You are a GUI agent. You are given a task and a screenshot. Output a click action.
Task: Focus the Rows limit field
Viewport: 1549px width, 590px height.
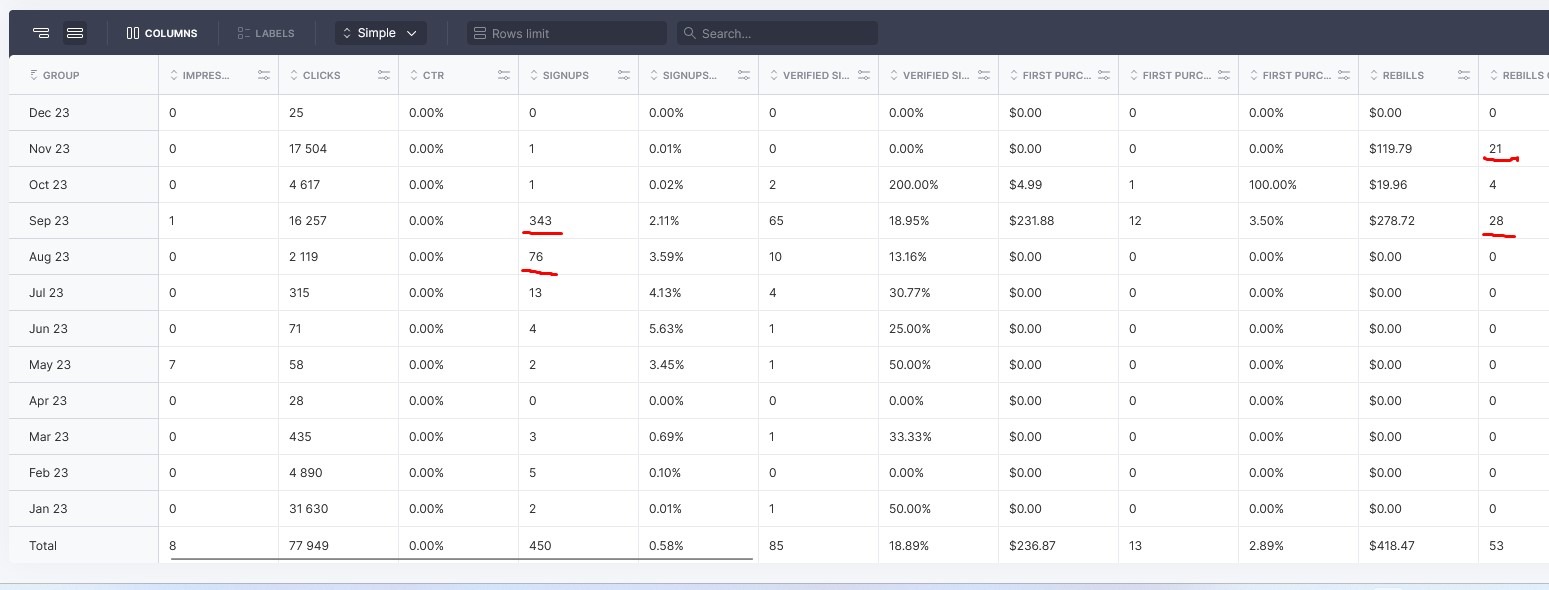coord(567,33)
